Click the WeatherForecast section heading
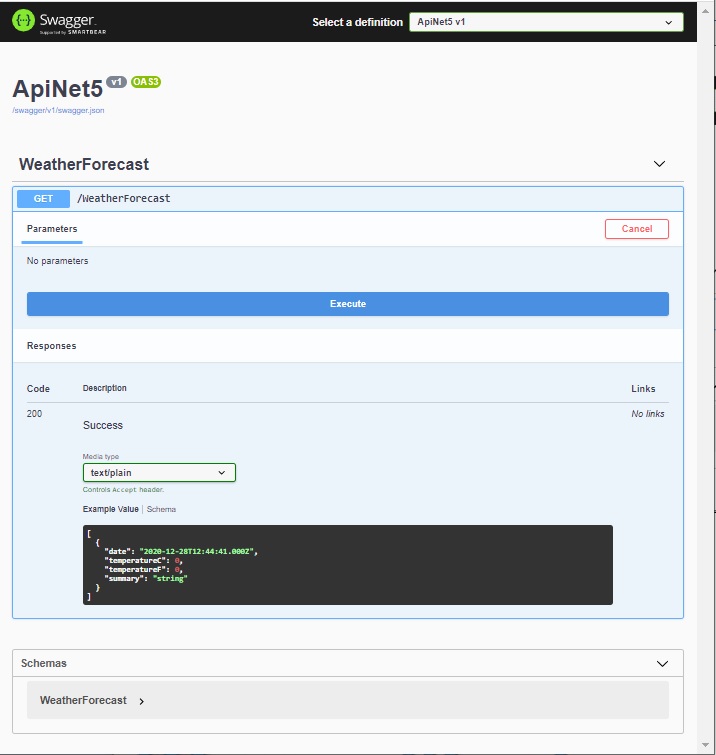The height and width of the screenshot is (755, 716). [84, 164]
